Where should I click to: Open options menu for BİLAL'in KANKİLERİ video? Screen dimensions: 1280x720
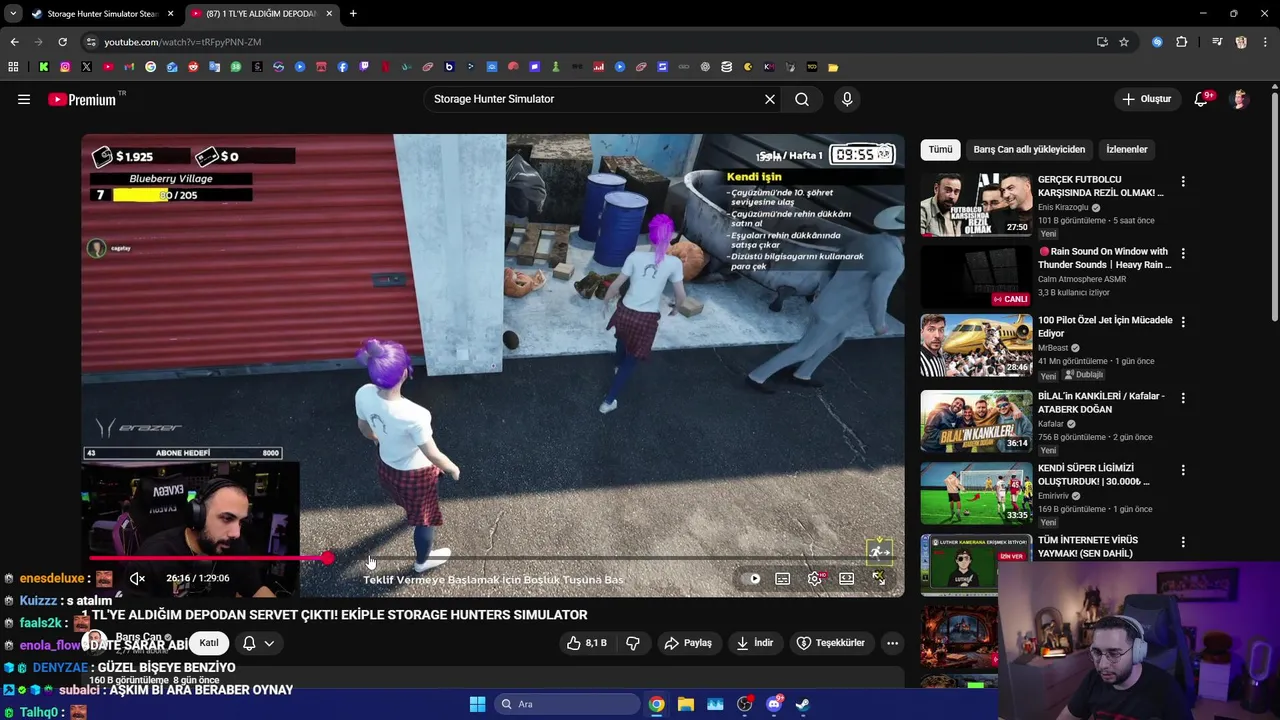[1183, 398]
